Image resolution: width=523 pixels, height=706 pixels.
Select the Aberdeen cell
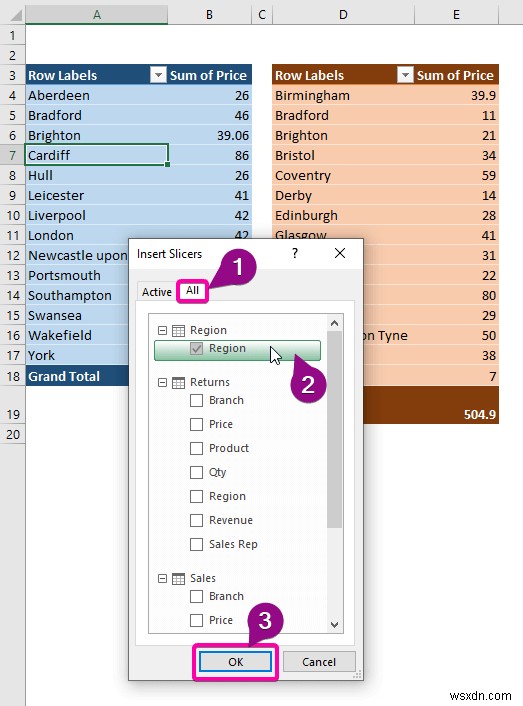(x=97, y=95)
